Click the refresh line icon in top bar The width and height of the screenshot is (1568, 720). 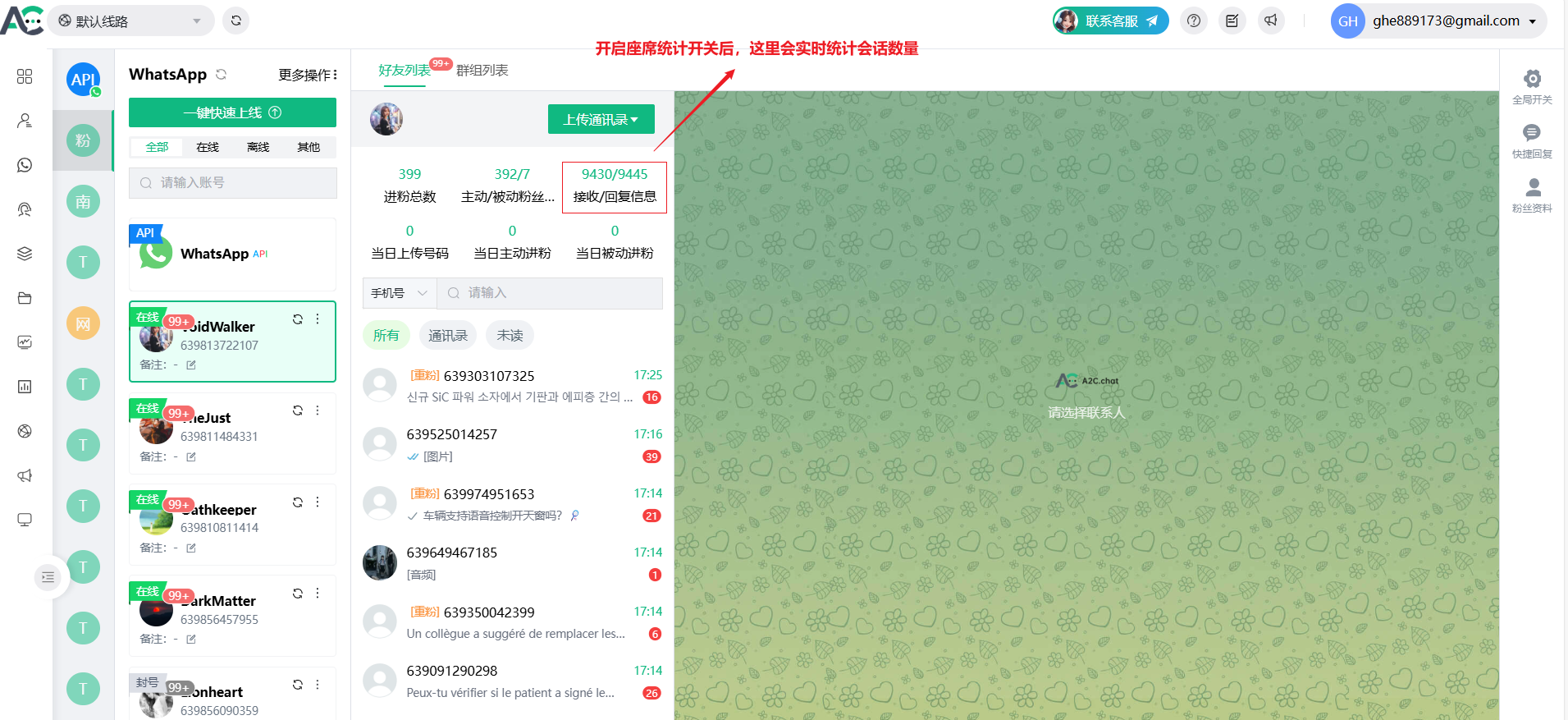[x=236, y=21]
